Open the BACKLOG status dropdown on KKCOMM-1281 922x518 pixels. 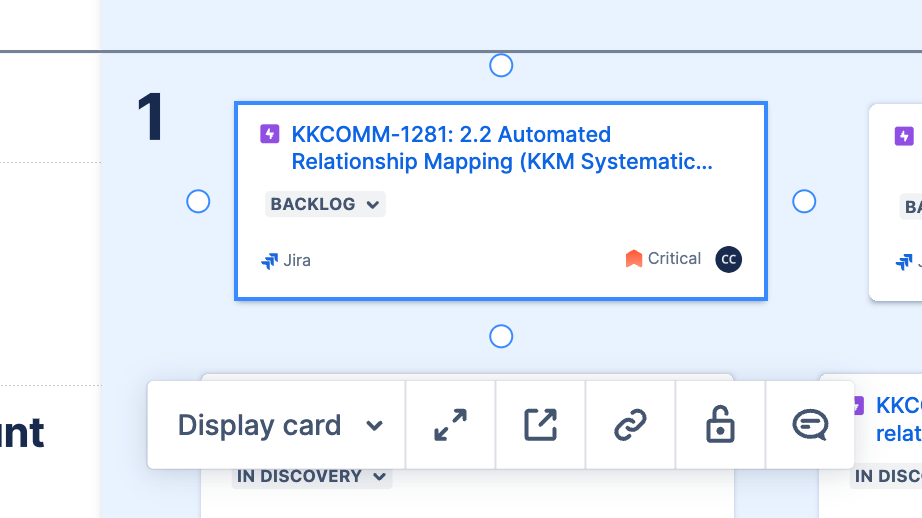tap(325, 204)
